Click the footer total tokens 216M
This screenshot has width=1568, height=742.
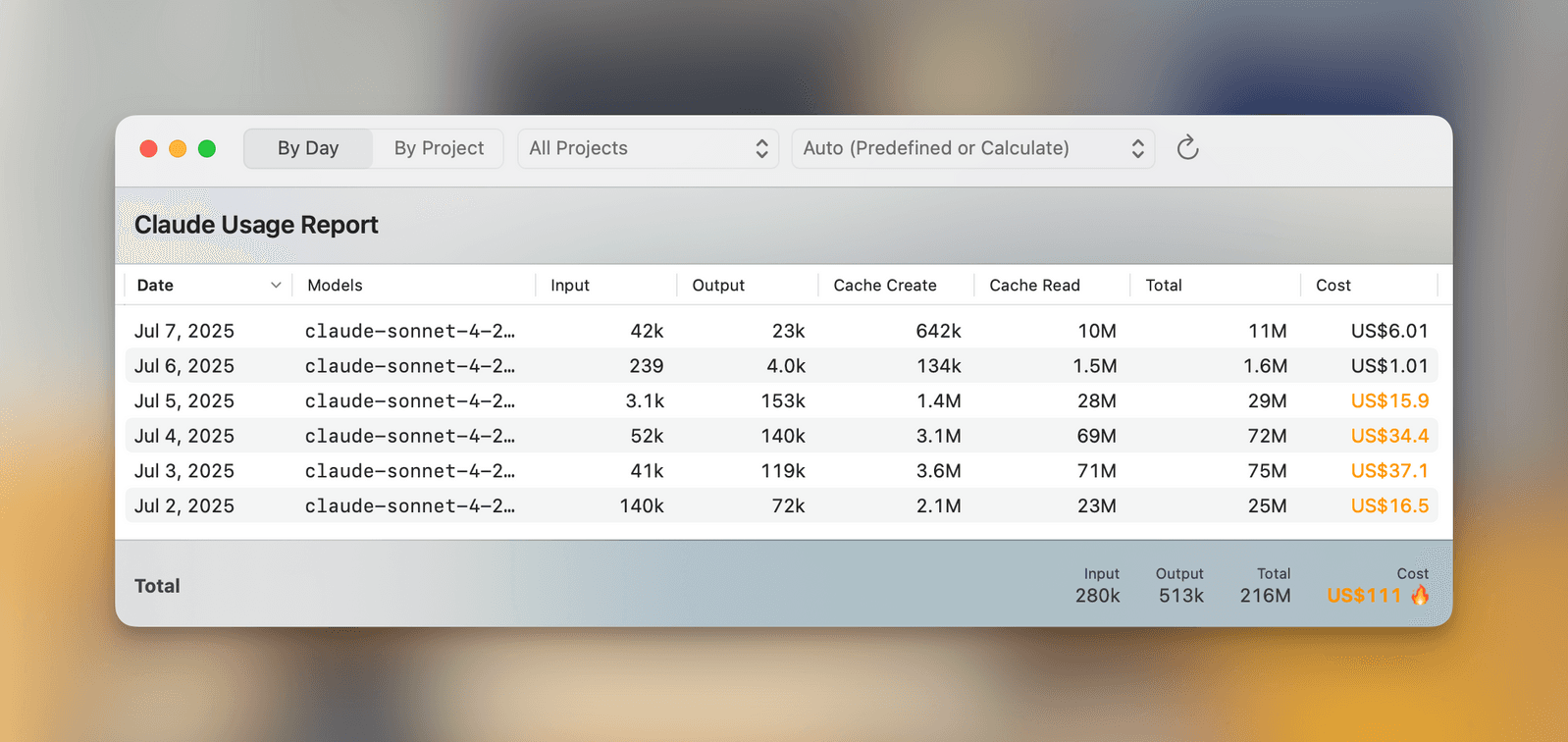(1265, 596)
